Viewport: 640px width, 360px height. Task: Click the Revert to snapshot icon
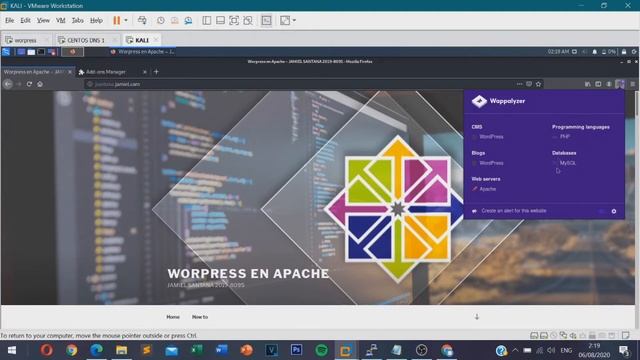[x=175, y=20]
